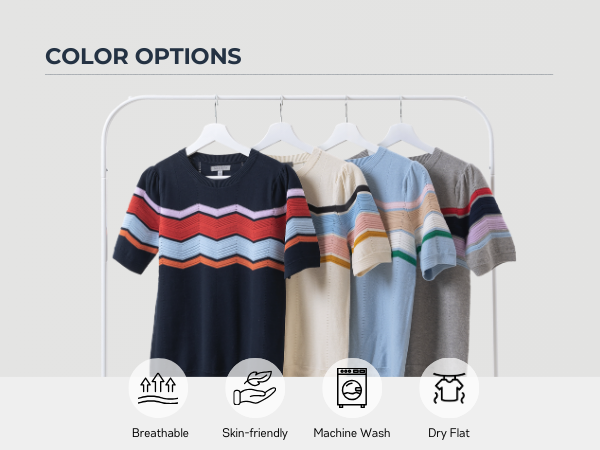This screenshot has height=450, width=600.
Task: Click the Breathable label text
Action: 160,433
